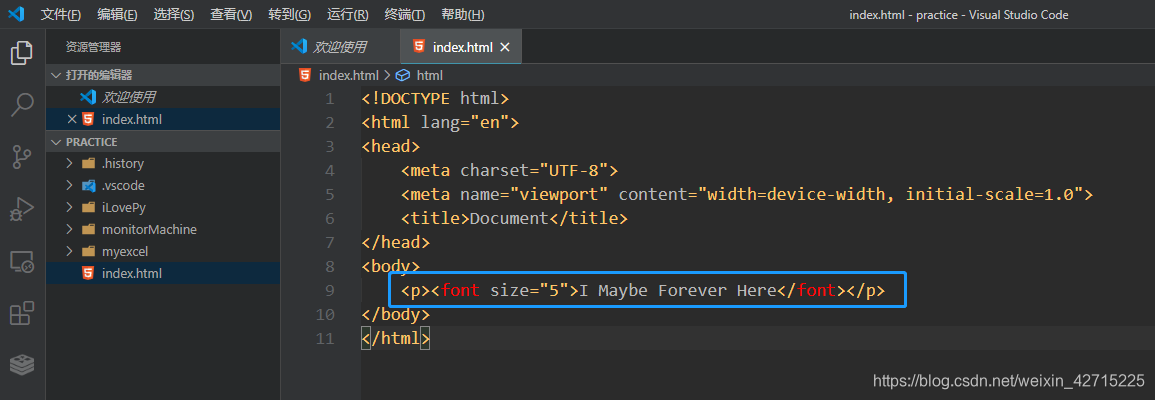Close the index.html editor tab
This screenshot has height=400, width=1155.
click(x=505, y=47)
